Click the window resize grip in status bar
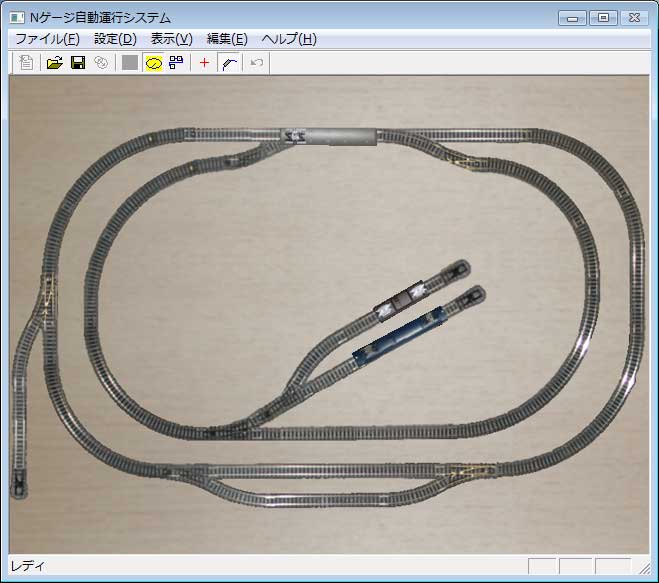This screenshot has width=659, height=583. 644,568
